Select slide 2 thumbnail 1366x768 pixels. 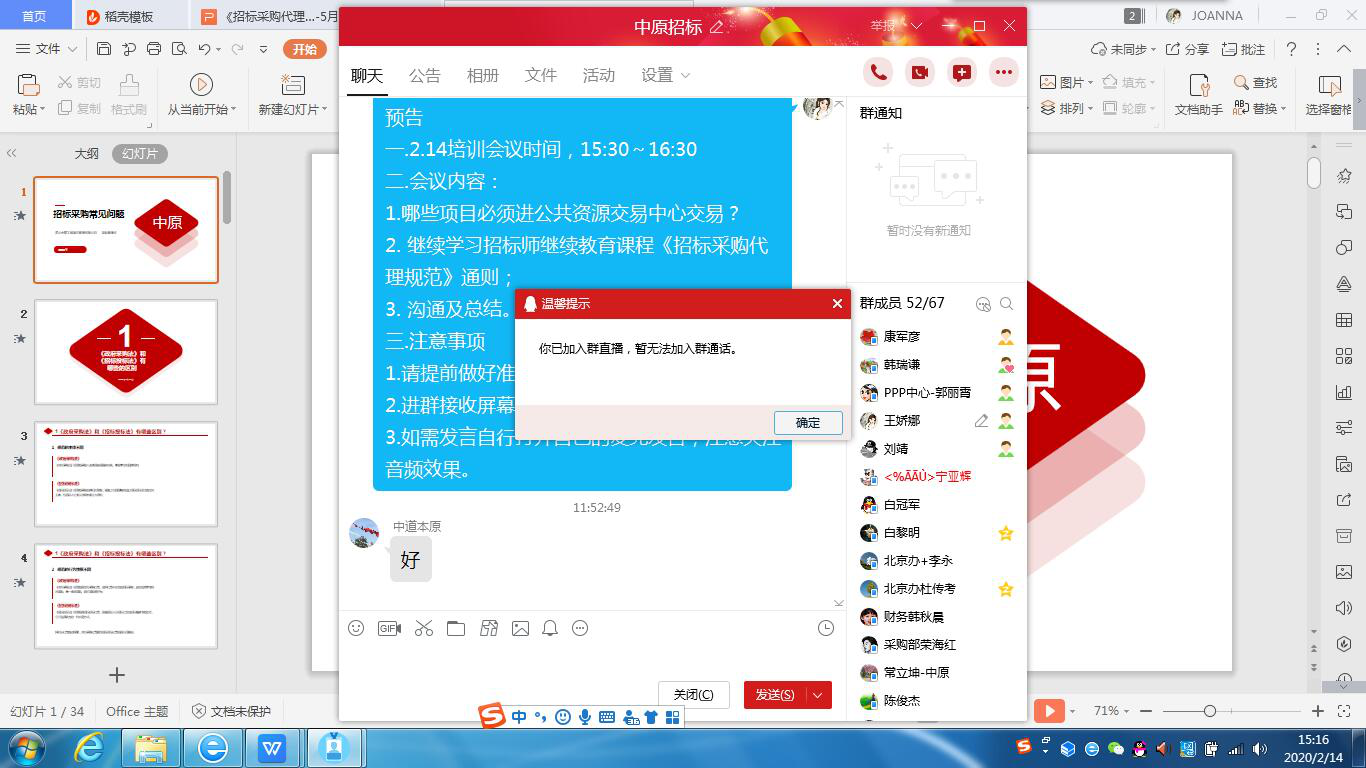126,352
